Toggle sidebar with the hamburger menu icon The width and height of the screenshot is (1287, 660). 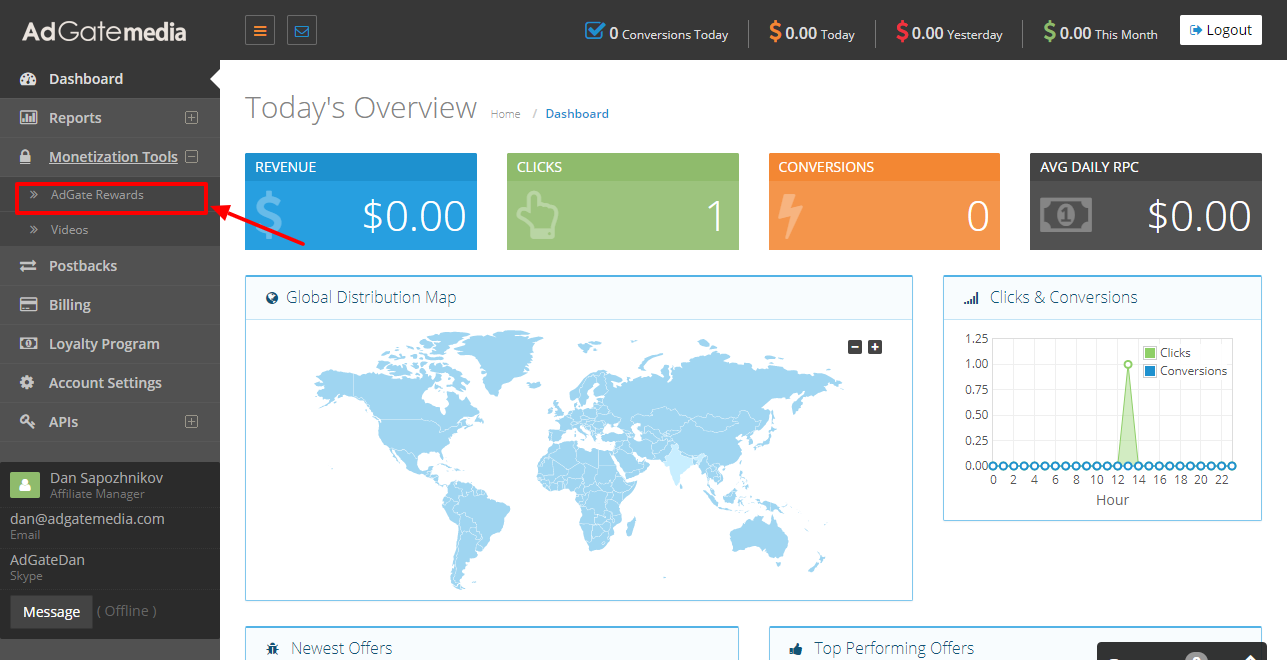[x=260, y=30]
